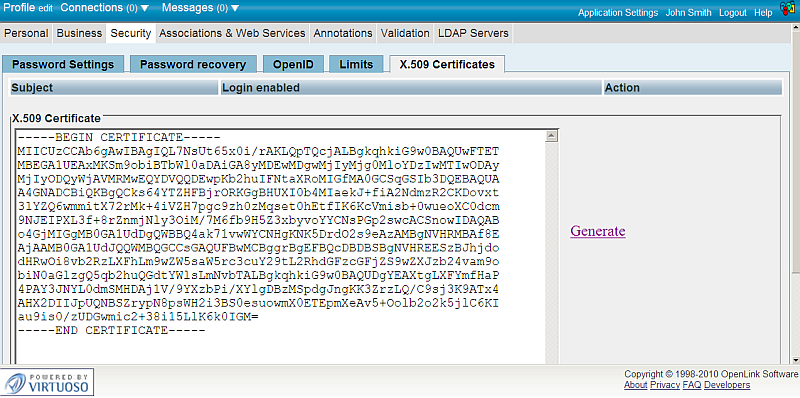
Task: Expand the Connections dropdown arrow
Action: [x=144, y=8]
